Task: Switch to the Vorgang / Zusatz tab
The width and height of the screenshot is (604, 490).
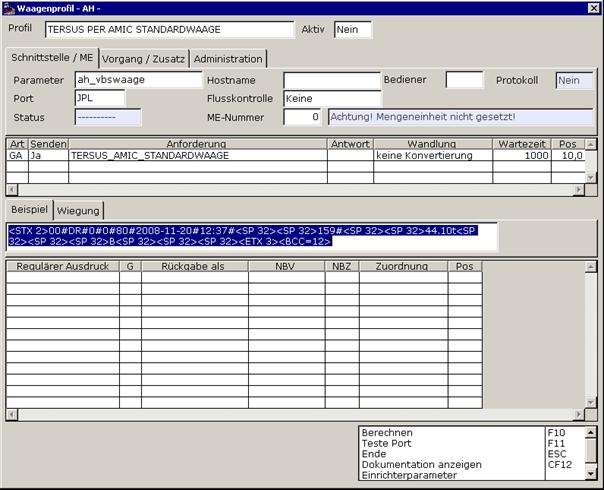Action: point(143,59)
